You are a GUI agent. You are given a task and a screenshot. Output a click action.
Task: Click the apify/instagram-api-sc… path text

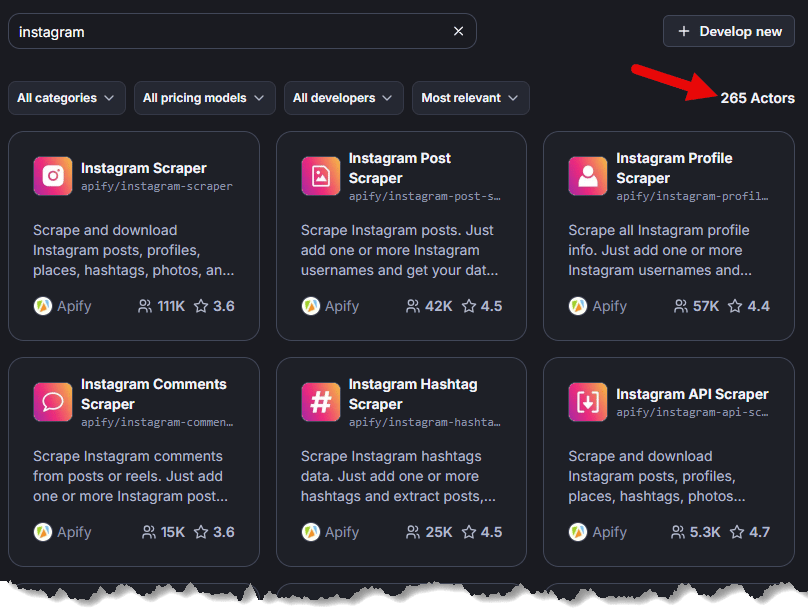[692, 413]
